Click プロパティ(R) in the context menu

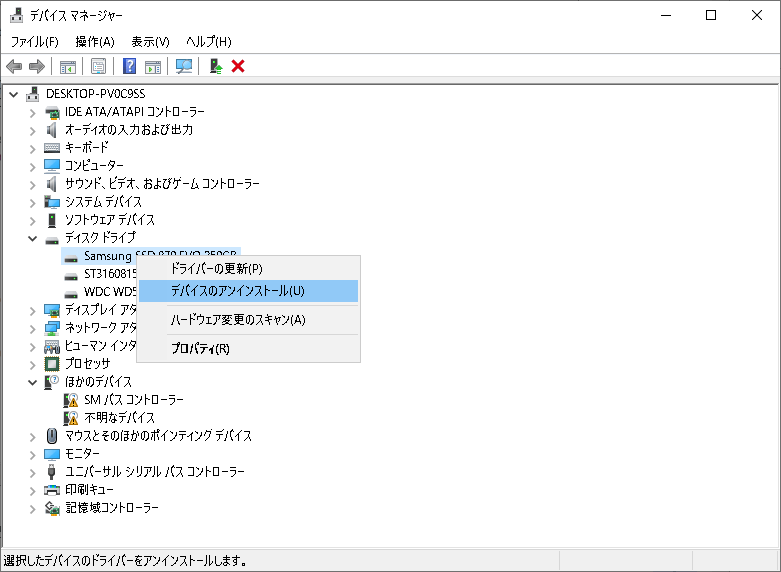tap(200, 349)
